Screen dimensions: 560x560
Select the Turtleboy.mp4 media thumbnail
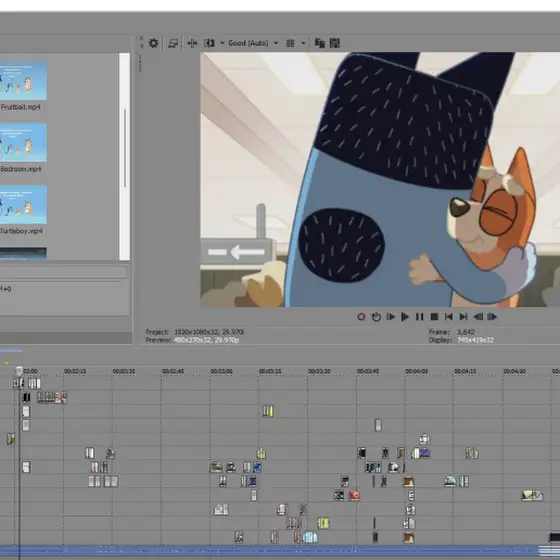(x=23, y=204)
